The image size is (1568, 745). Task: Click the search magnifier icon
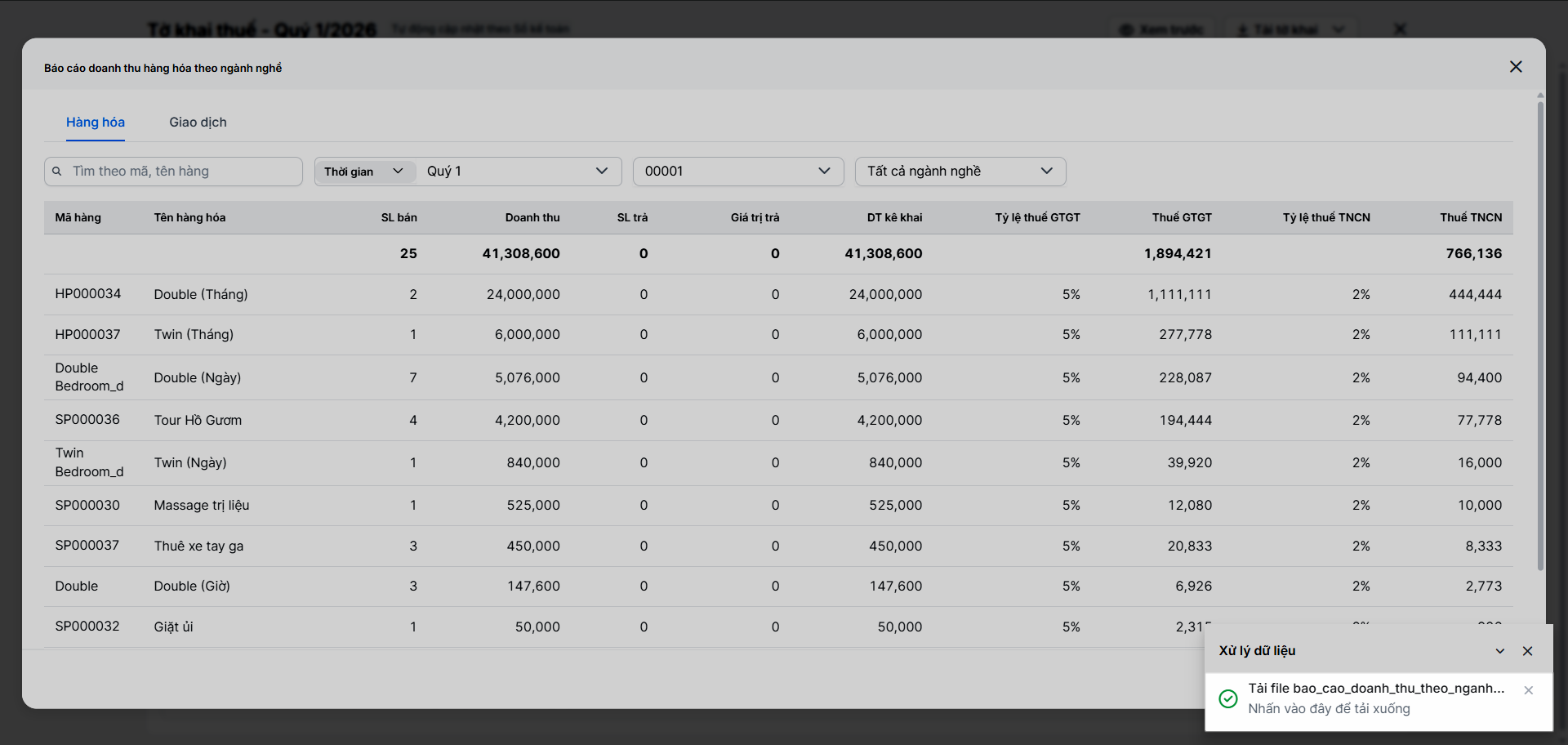57,172
